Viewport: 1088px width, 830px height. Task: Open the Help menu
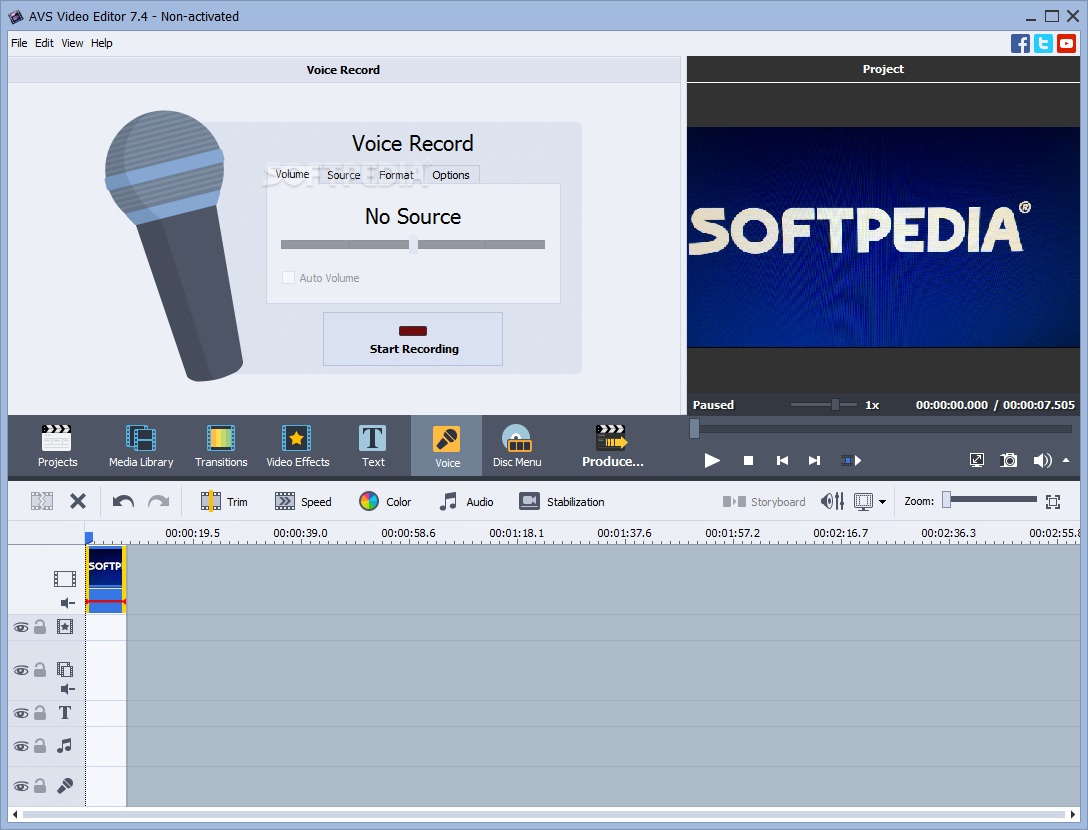(x=101, y=43)
